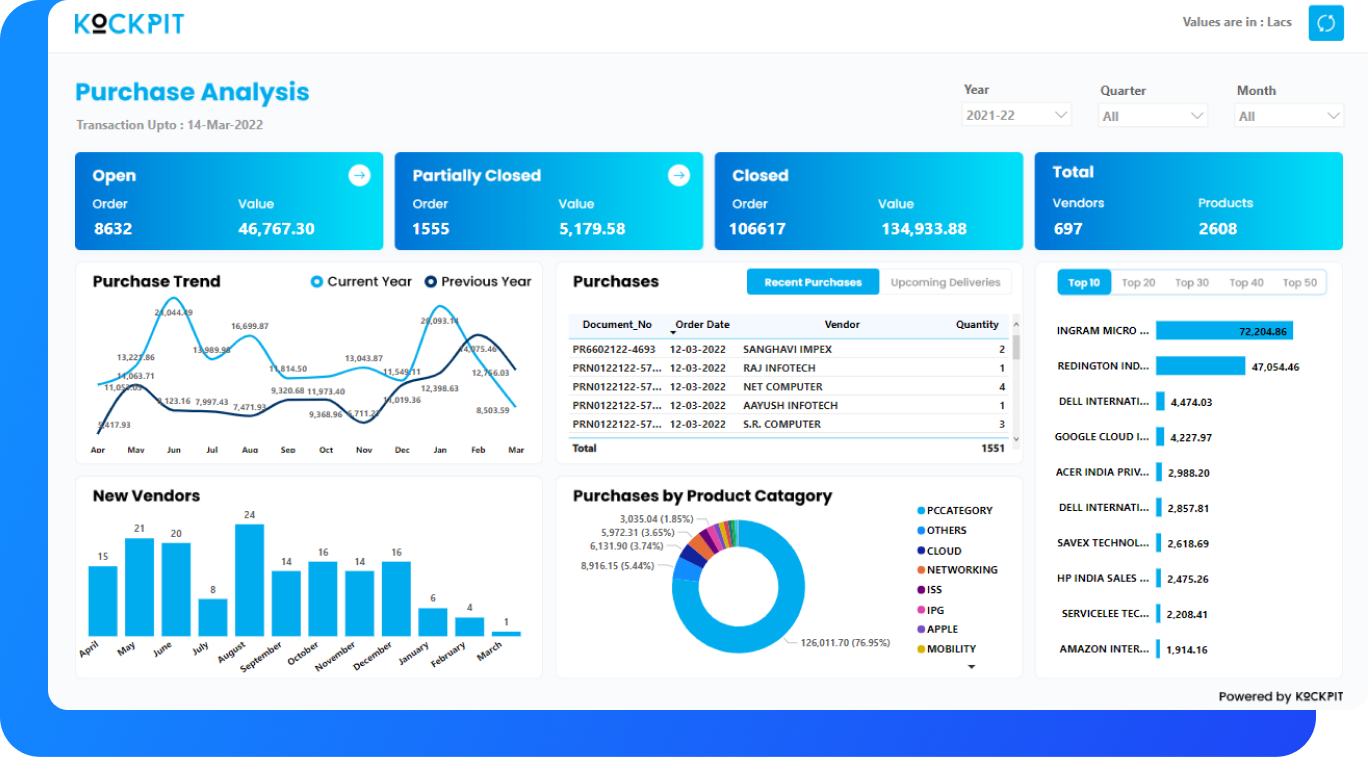Switch to Recent Purchases tab
Screen dimensions: 1368x757
[813, 282]
